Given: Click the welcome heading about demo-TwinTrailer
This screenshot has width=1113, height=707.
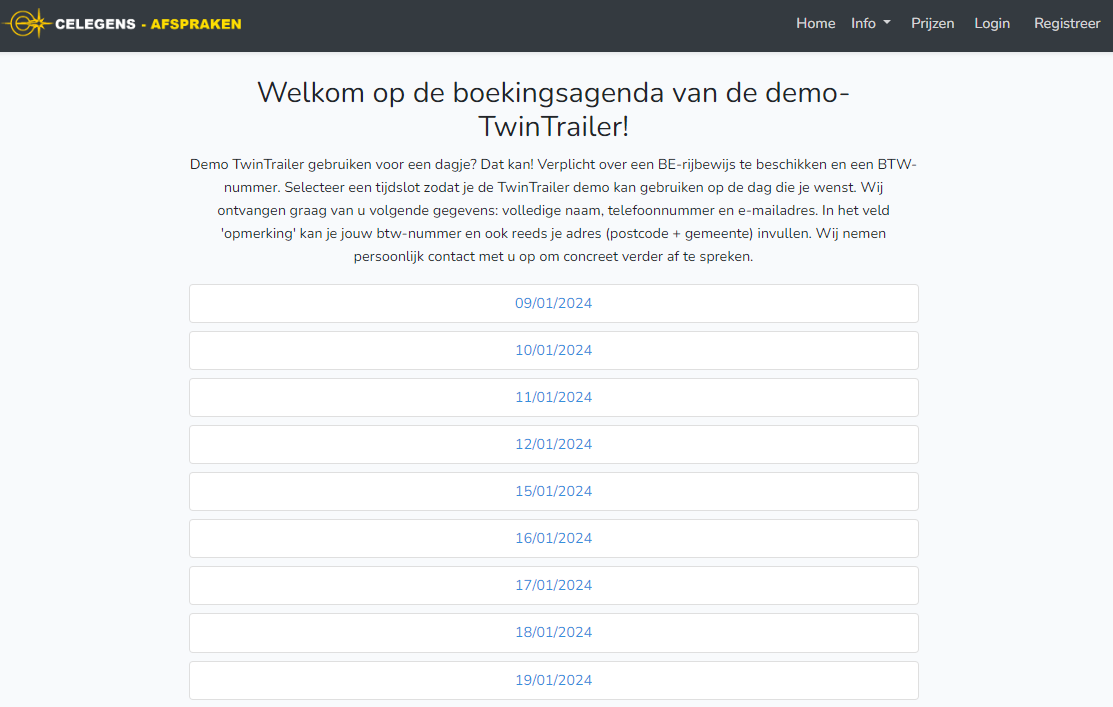Looking at the screenshot, I should click(554, 109).
